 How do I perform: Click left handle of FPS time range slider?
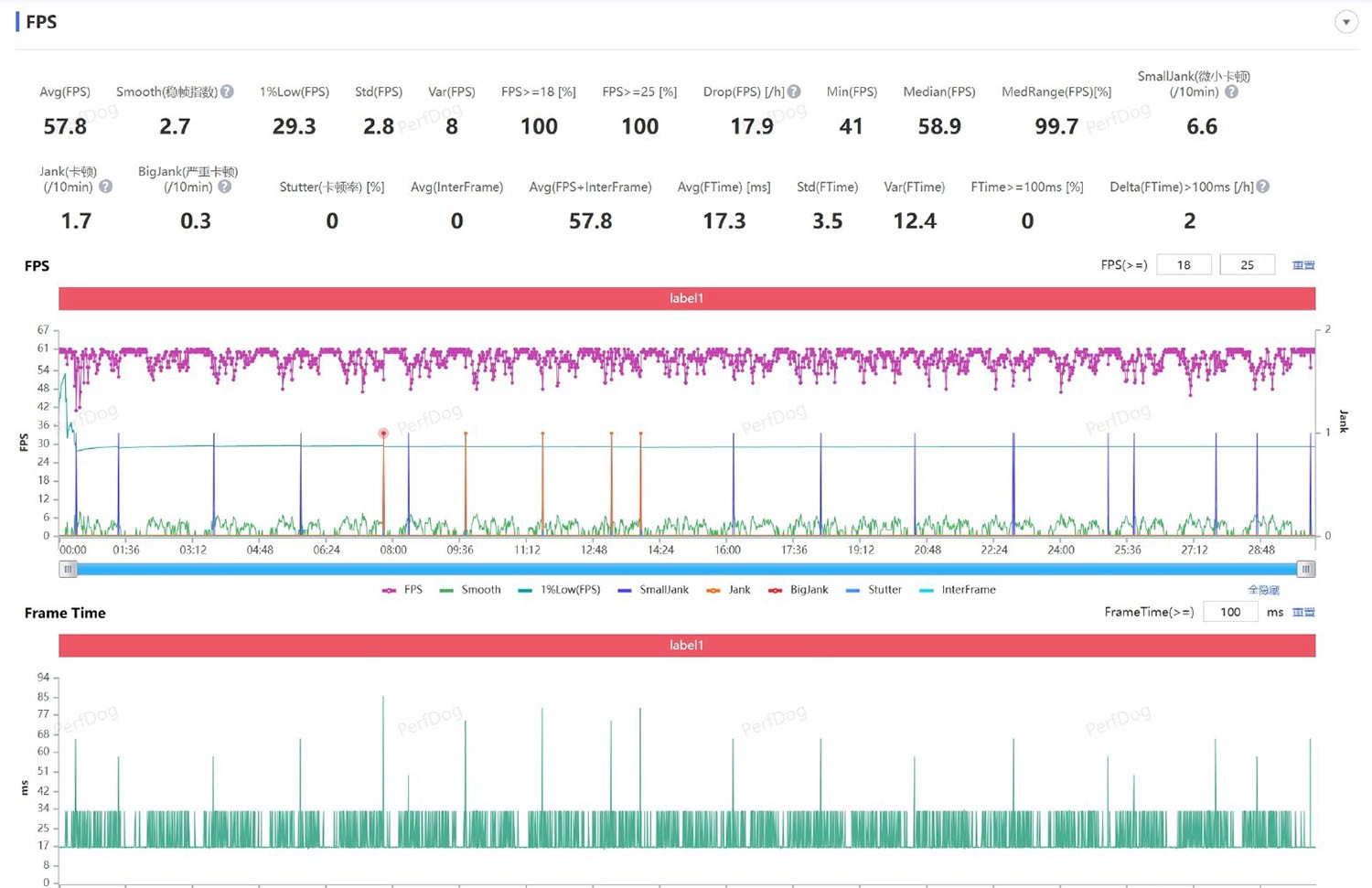(68, 569)
